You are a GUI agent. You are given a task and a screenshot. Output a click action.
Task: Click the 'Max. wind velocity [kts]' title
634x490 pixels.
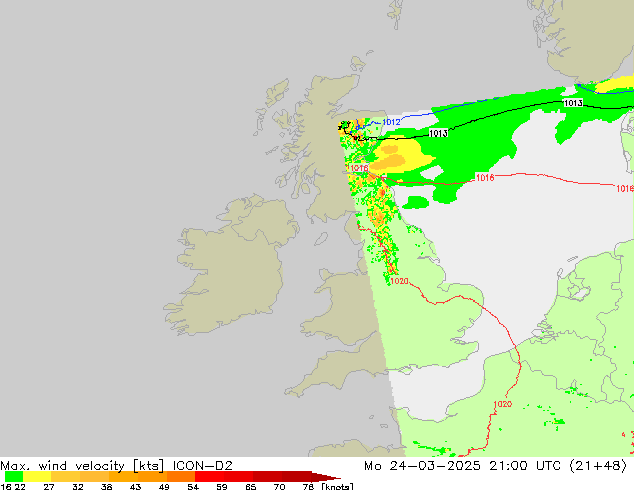pos(82,466)
